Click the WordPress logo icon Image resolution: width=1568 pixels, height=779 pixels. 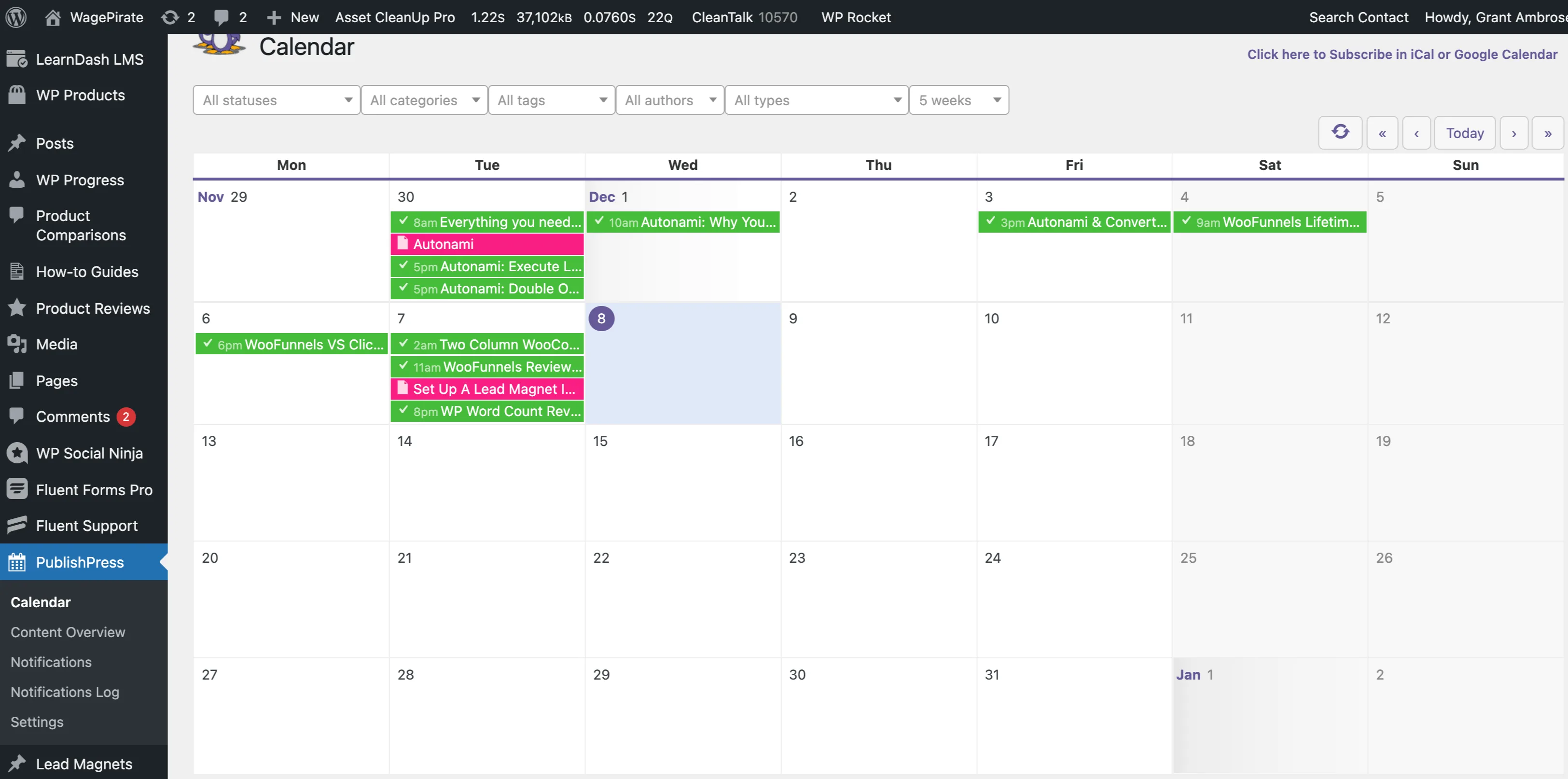click(x=16, y=17)
